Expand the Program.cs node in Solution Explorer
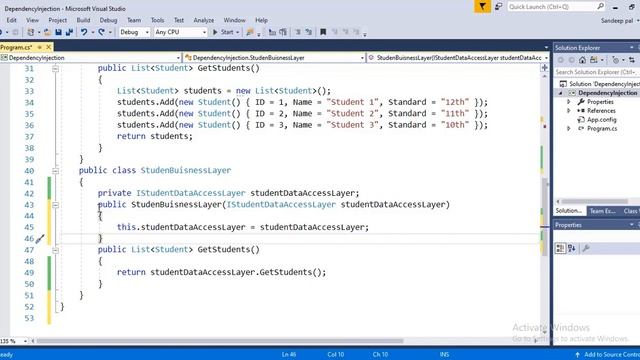640x360 pixels. point(569,129)
